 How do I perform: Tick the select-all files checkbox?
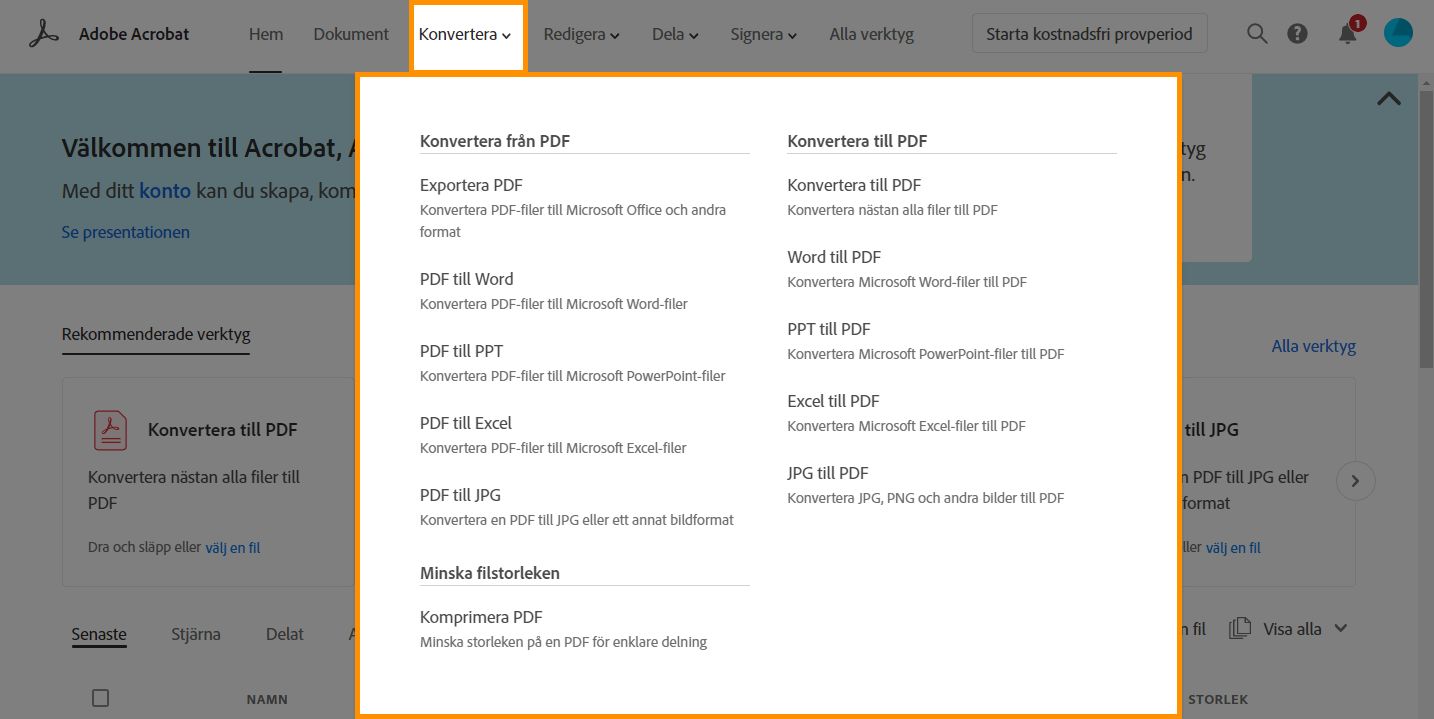tap(100, 698)
